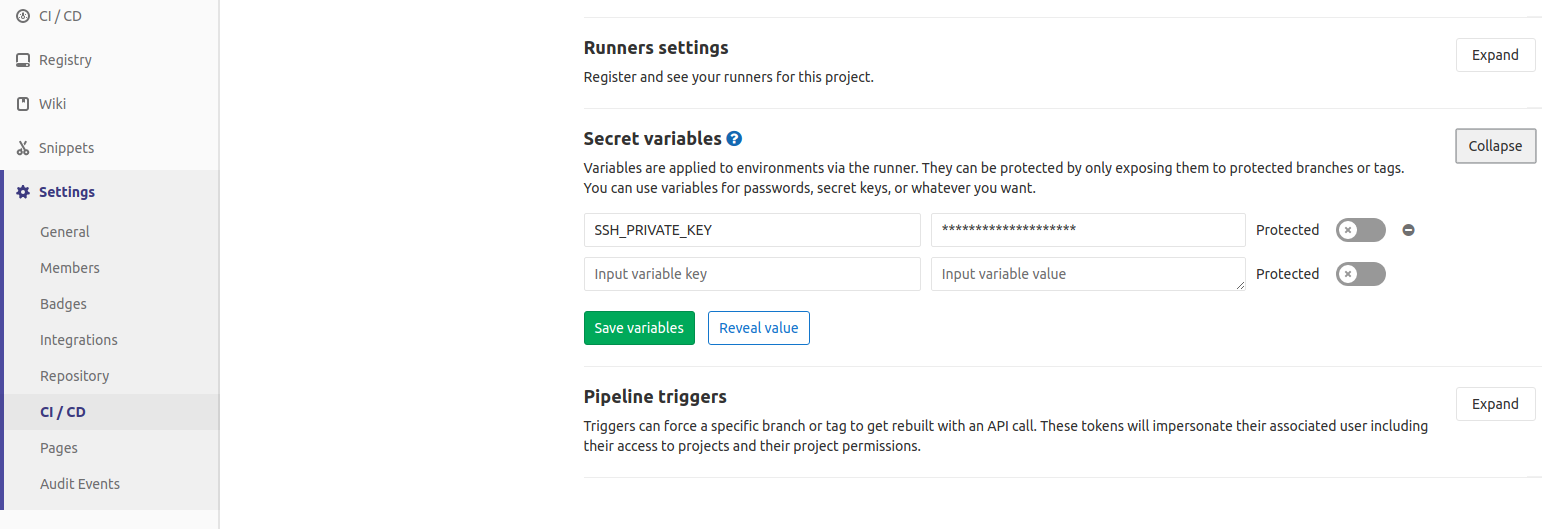Screen dimensions: 1566x529
Task: Expand the Pipeline triggers section
Action: [1495, 404]
